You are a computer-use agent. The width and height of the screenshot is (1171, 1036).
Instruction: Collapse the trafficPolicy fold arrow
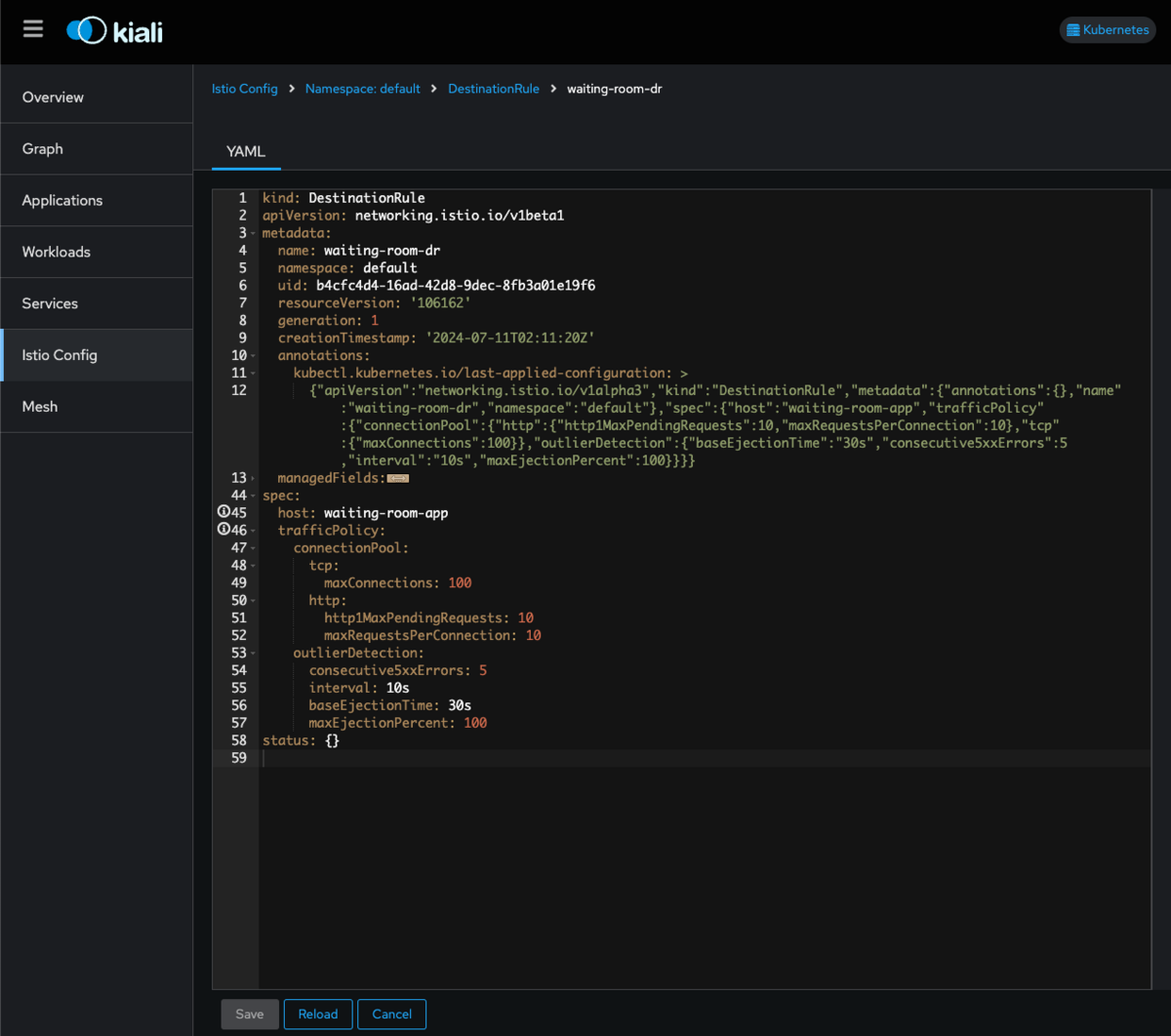[x=254, y=531]
